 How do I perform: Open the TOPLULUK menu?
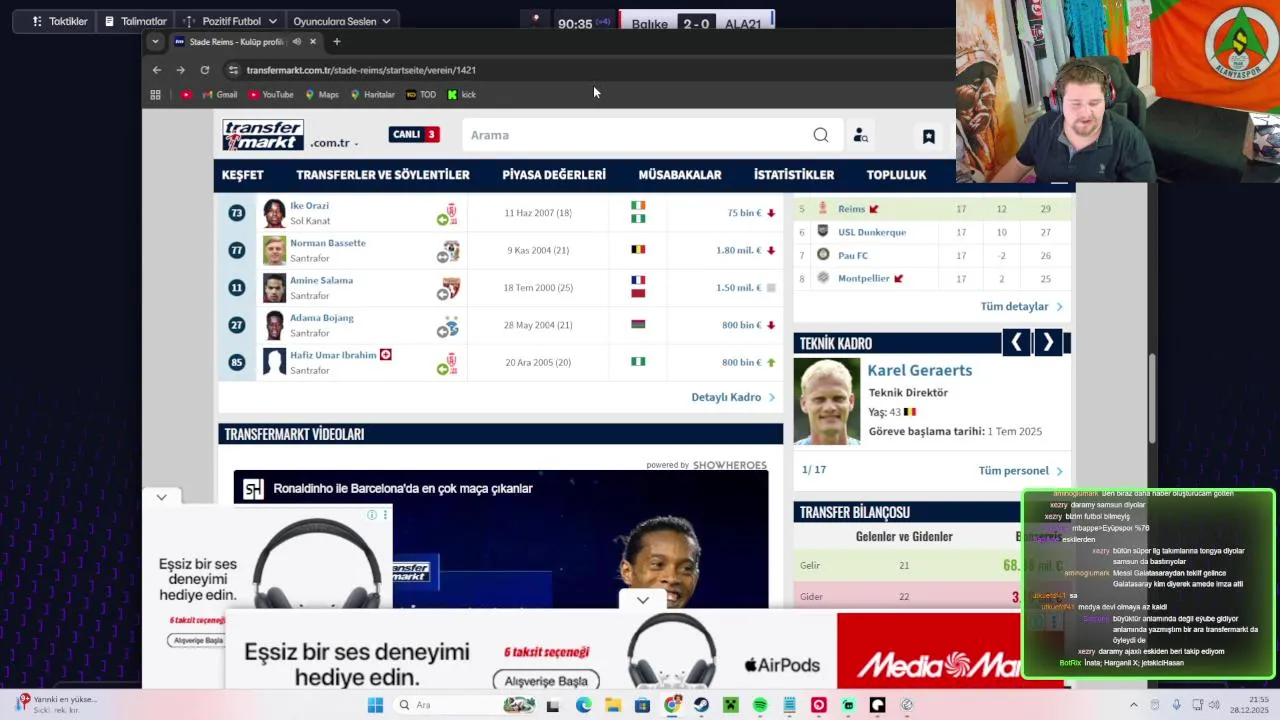pyautogui.click(x=896, y=175)
